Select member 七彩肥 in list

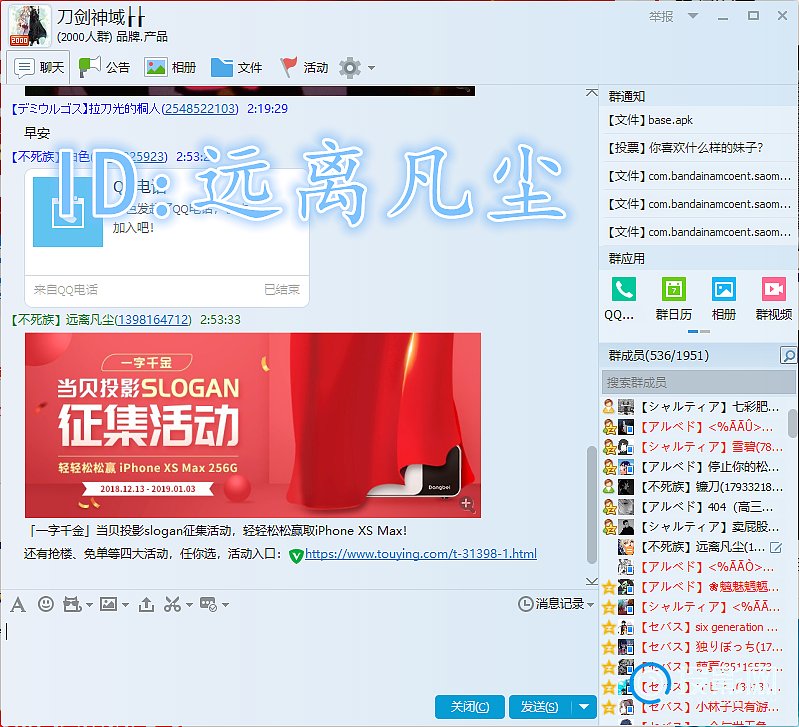point(699,407)
